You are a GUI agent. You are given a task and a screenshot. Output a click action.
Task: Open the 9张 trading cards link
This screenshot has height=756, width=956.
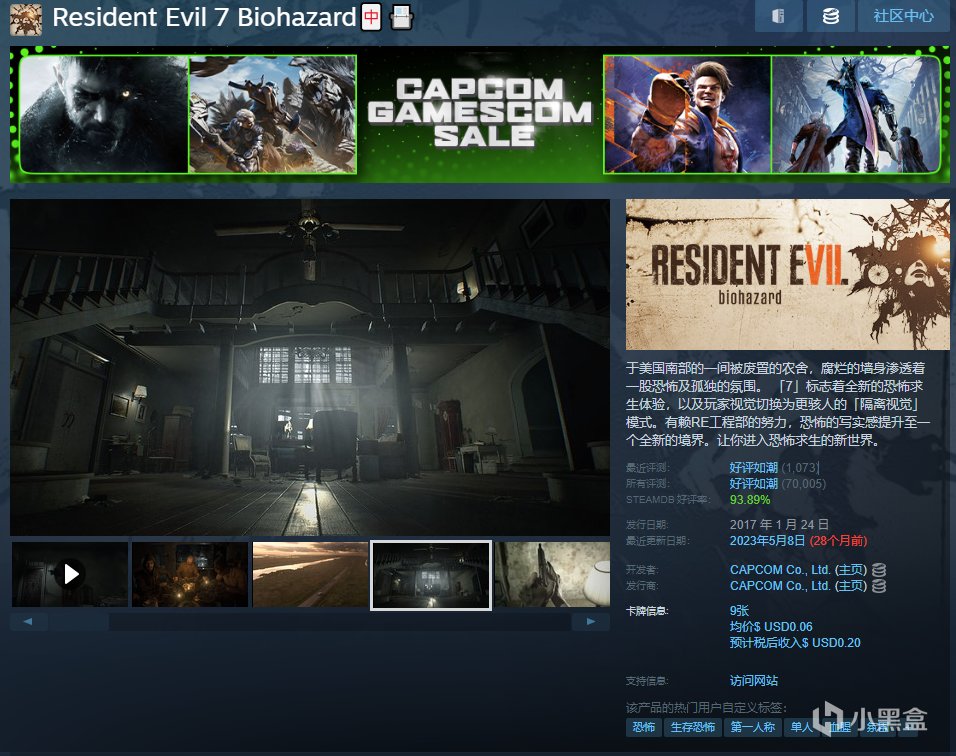[x=739, y=611]
